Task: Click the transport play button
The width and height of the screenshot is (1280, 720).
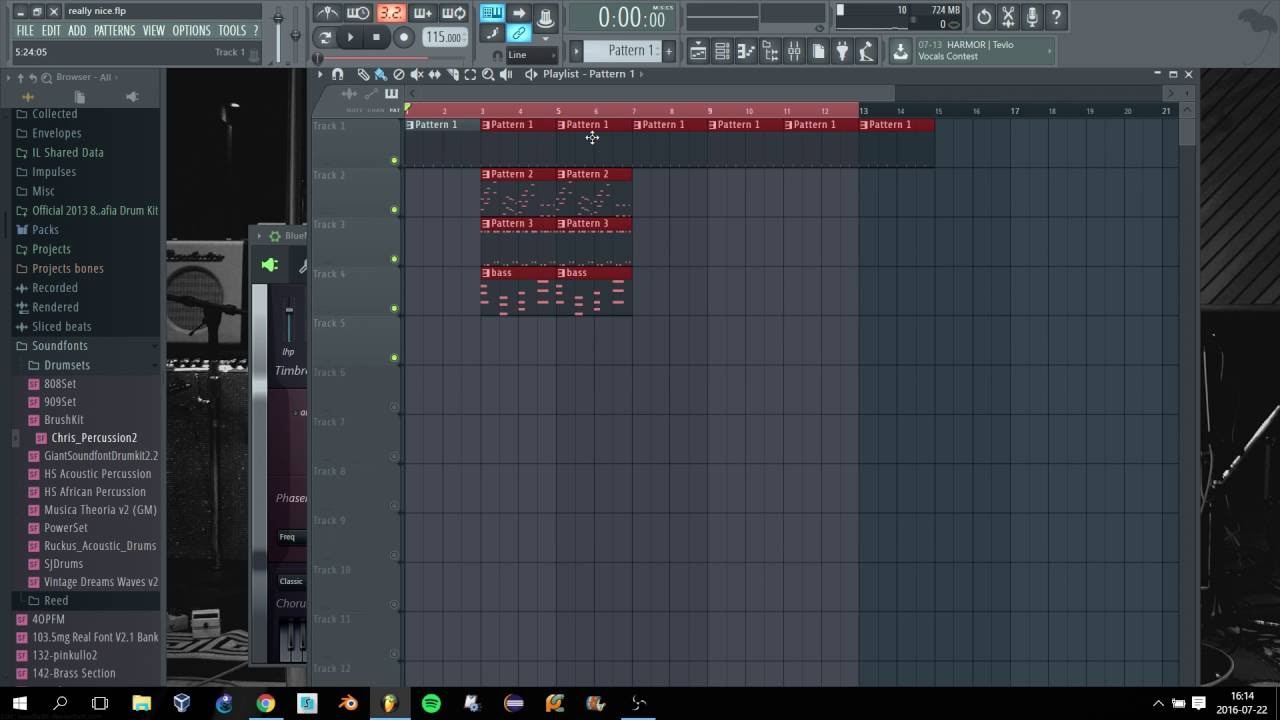Action: (350, 38)
